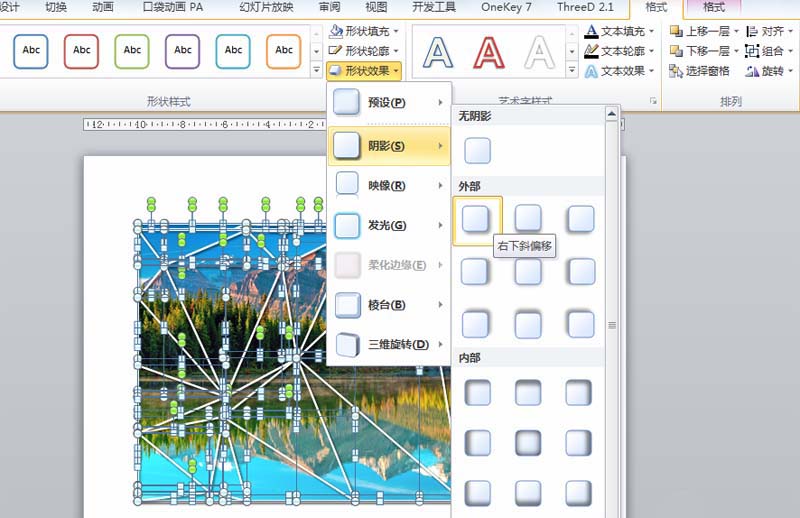This screenshot has height=518, width=800.
Task: Switch to the 动画 animations tab
Action: [103, 7]
